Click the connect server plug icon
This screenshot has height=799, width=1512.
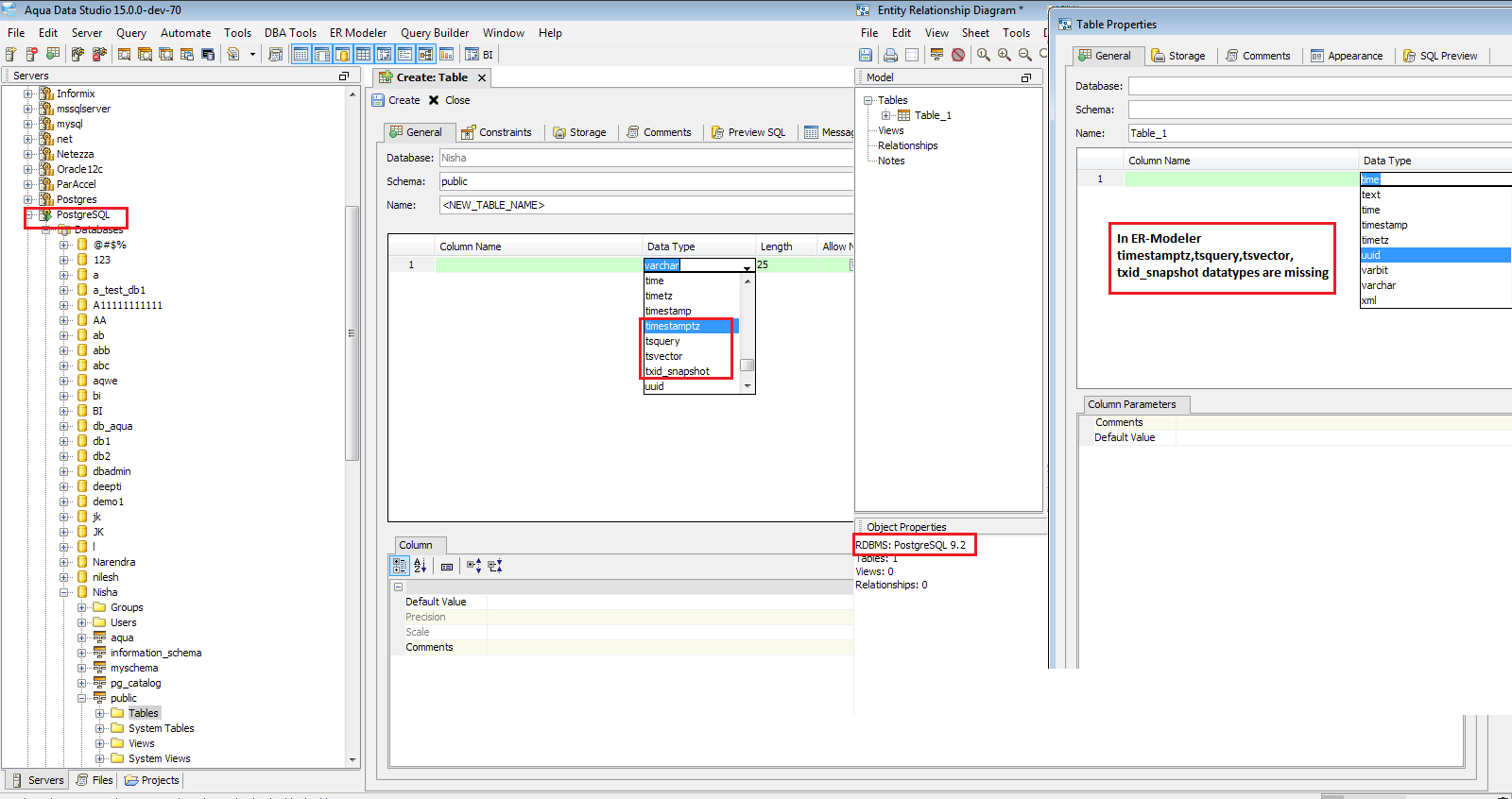coord(77,54)
